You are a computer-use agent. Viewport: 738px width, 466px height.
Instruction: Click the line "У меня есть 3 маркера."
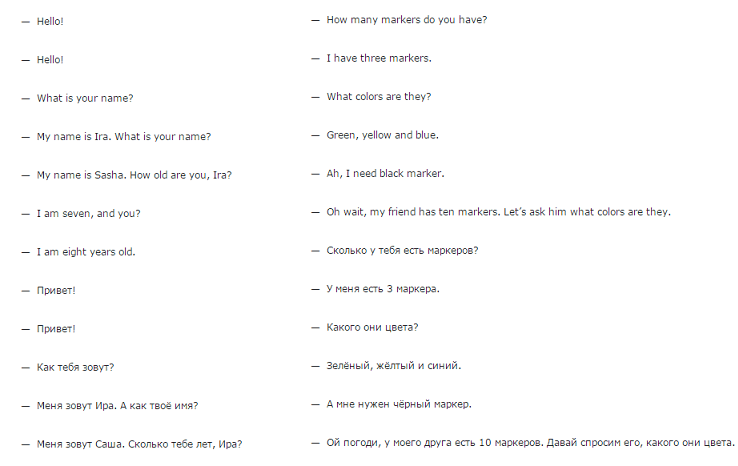pos(383,289)
